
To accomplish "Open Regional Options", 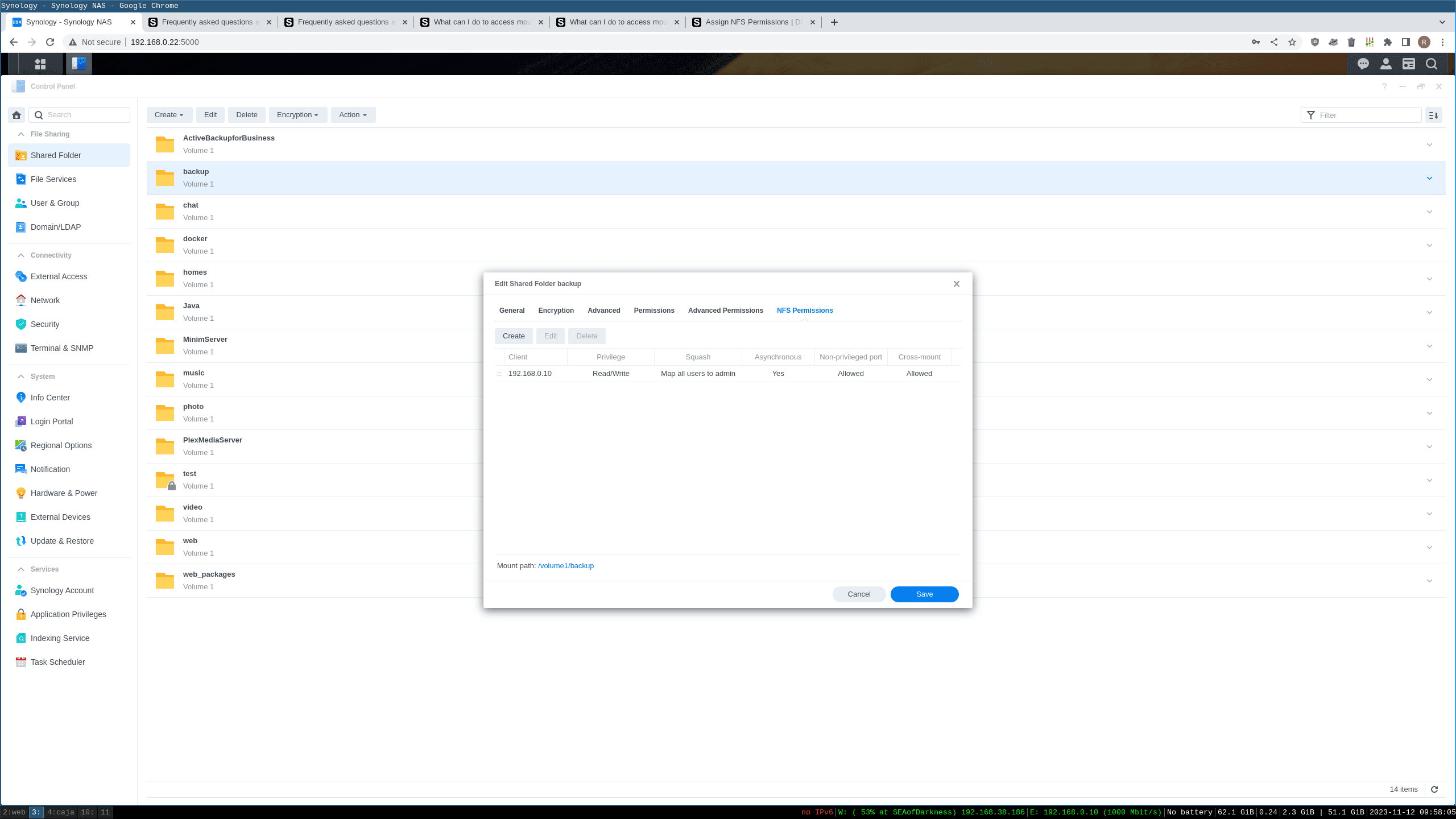I will coord(69,445).
